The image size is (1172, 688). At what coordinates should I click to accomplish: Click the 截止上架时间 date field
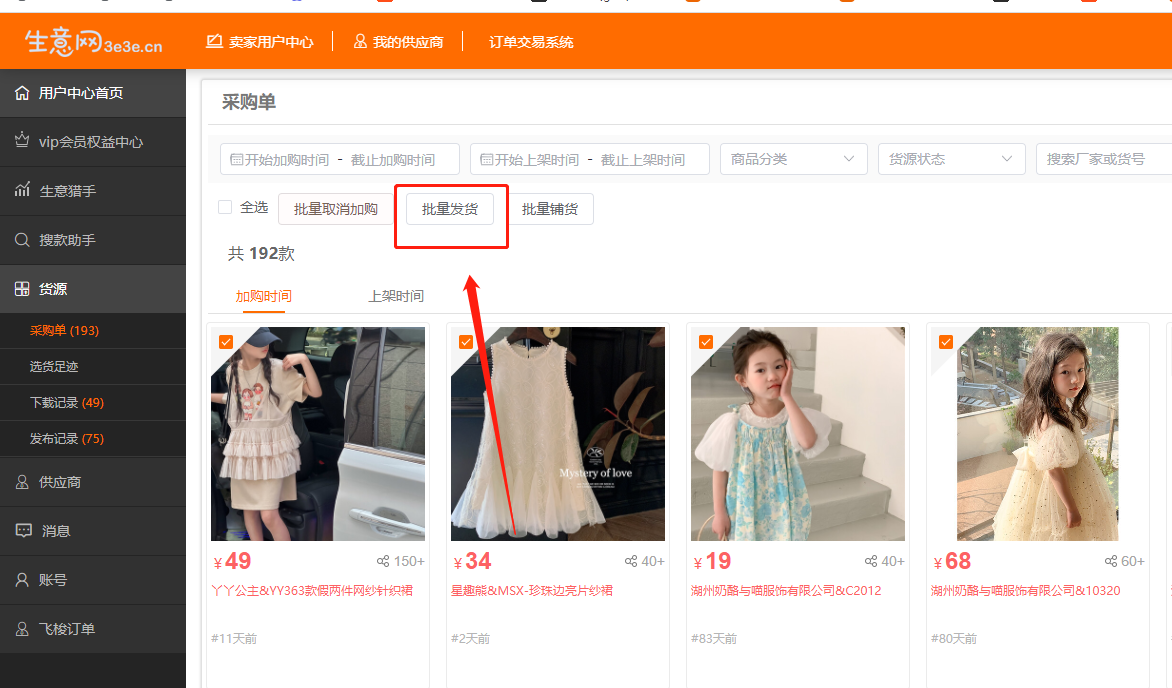click(x=643, y=159)
